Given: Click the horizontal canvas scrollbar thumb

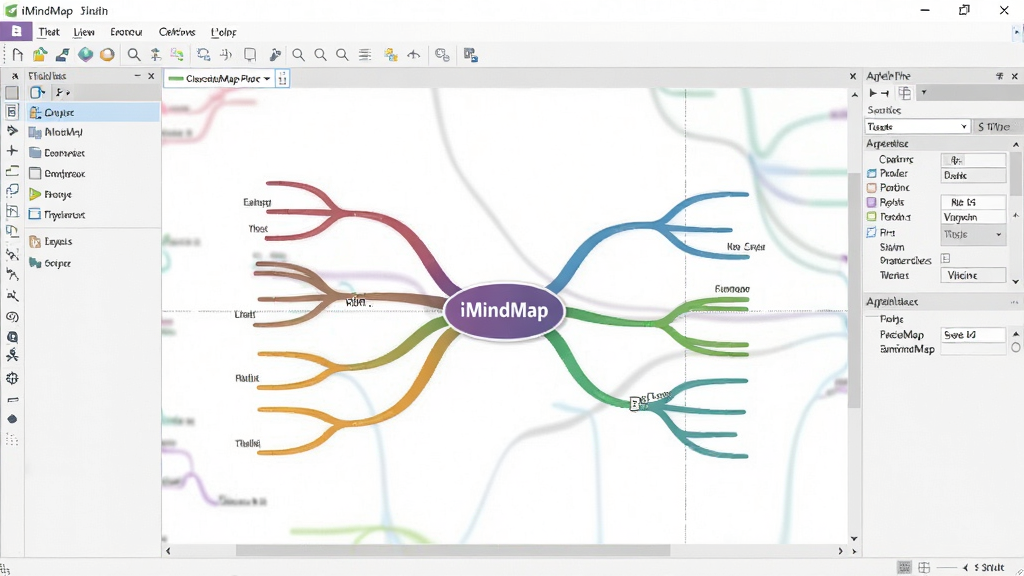Looking at the screenshot, I should click(453, 551).
